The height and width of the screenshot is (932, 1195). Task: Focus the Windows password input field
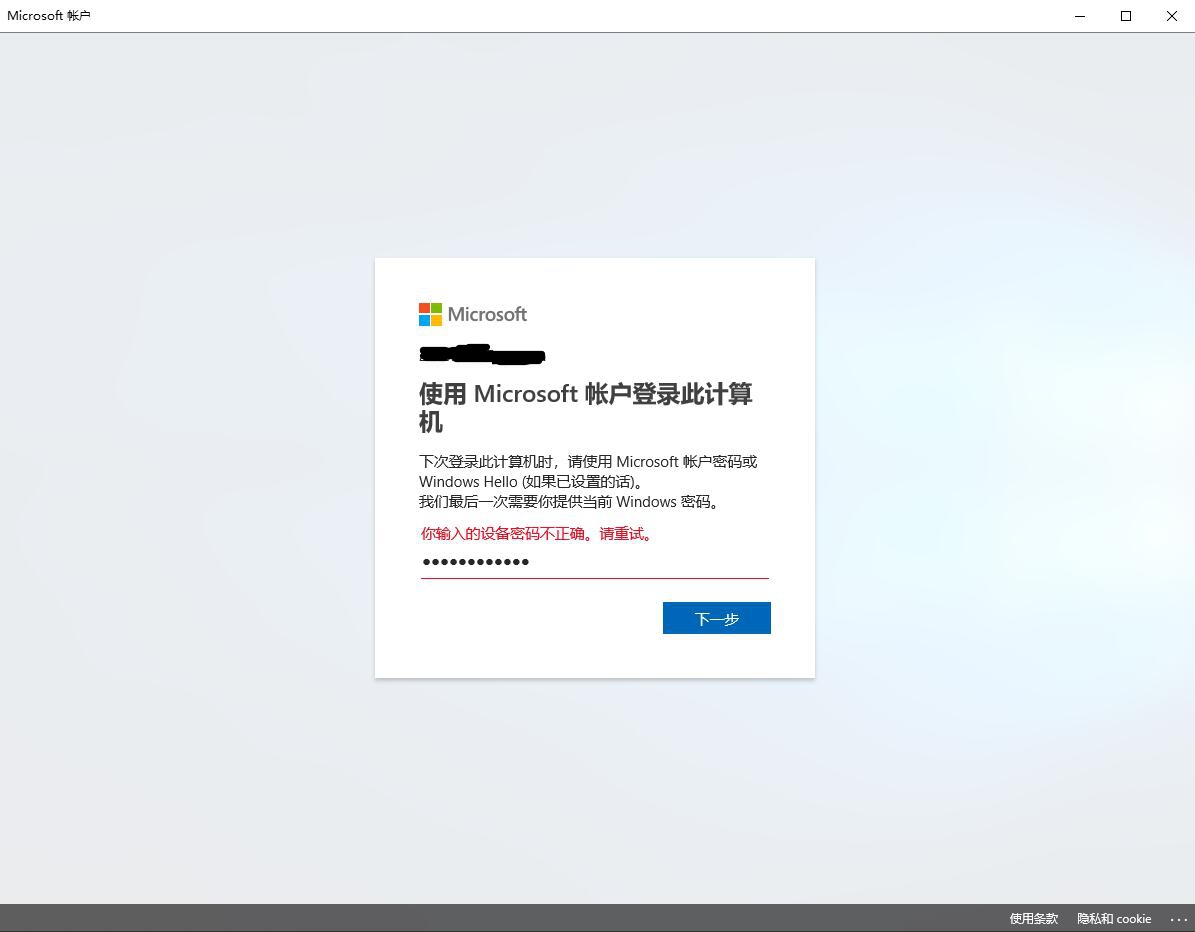(x=594, y=562)
